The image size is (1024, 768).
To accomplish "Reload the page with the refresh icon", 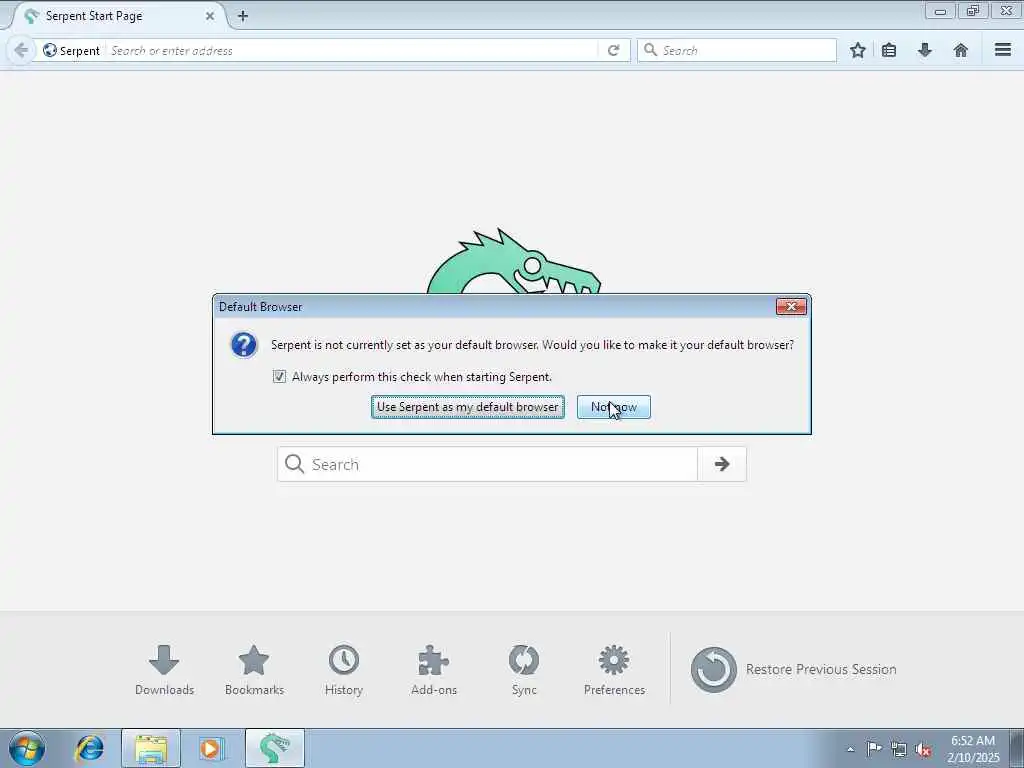I will [613, 50].
